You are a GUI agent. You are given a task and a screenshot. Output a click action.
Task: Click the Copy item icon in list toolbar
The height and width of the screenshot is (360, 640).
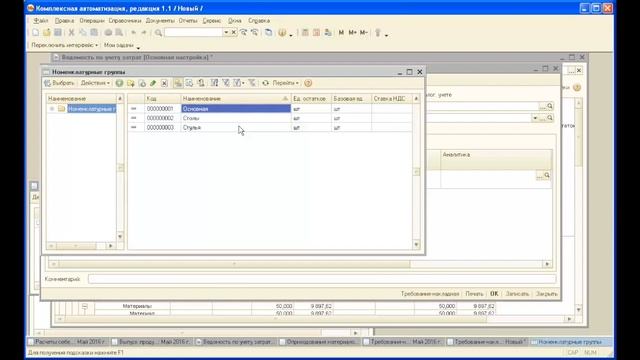[x=142, y=83]
